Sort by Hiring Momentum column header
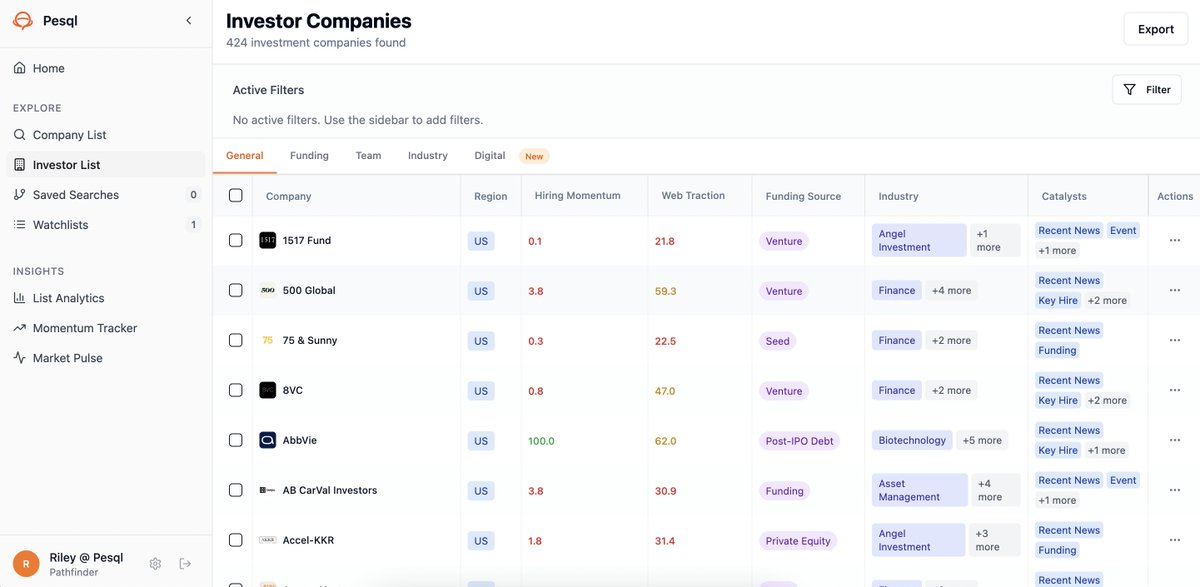The width and height of the screenshot is (1200, 587). click(x=577, y=196)
